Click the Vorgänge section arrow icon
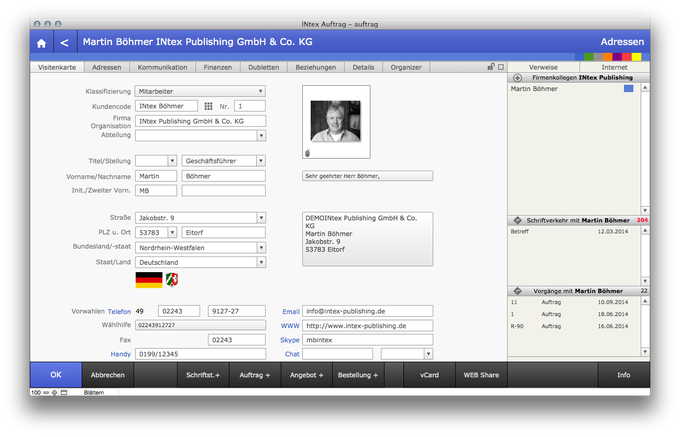The width and height of the screenshot is (680, 437). 517,291
